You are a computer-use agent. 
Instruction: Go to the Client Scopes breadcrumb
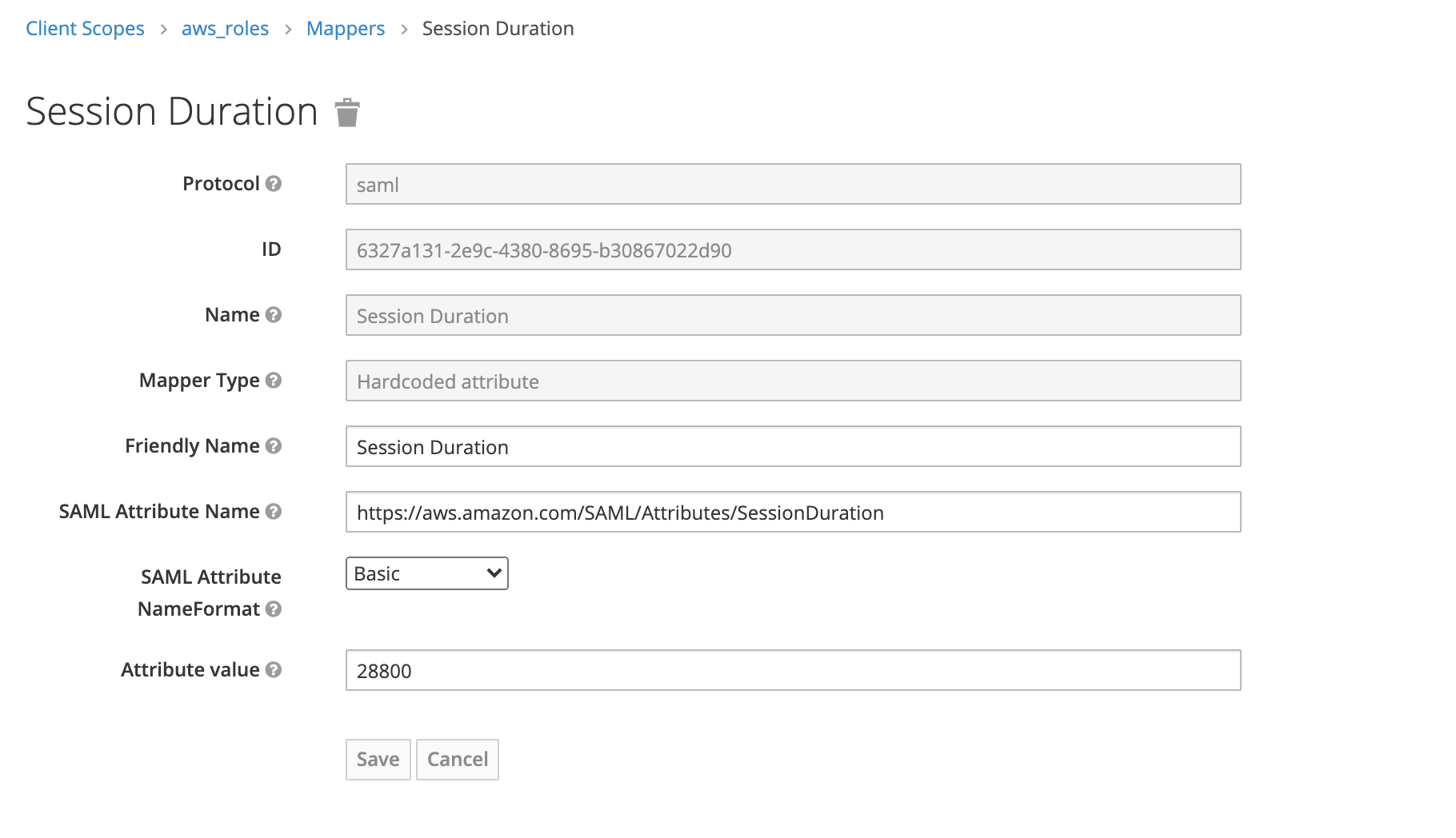coord(85,29)
